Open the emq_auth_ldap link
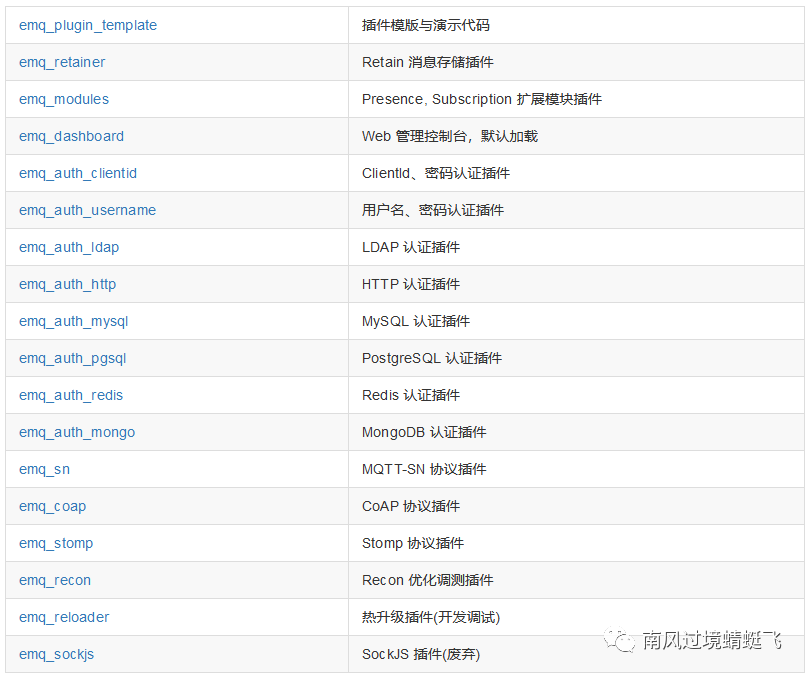Viewport: 807px width, 675px height. pos(69,247)
